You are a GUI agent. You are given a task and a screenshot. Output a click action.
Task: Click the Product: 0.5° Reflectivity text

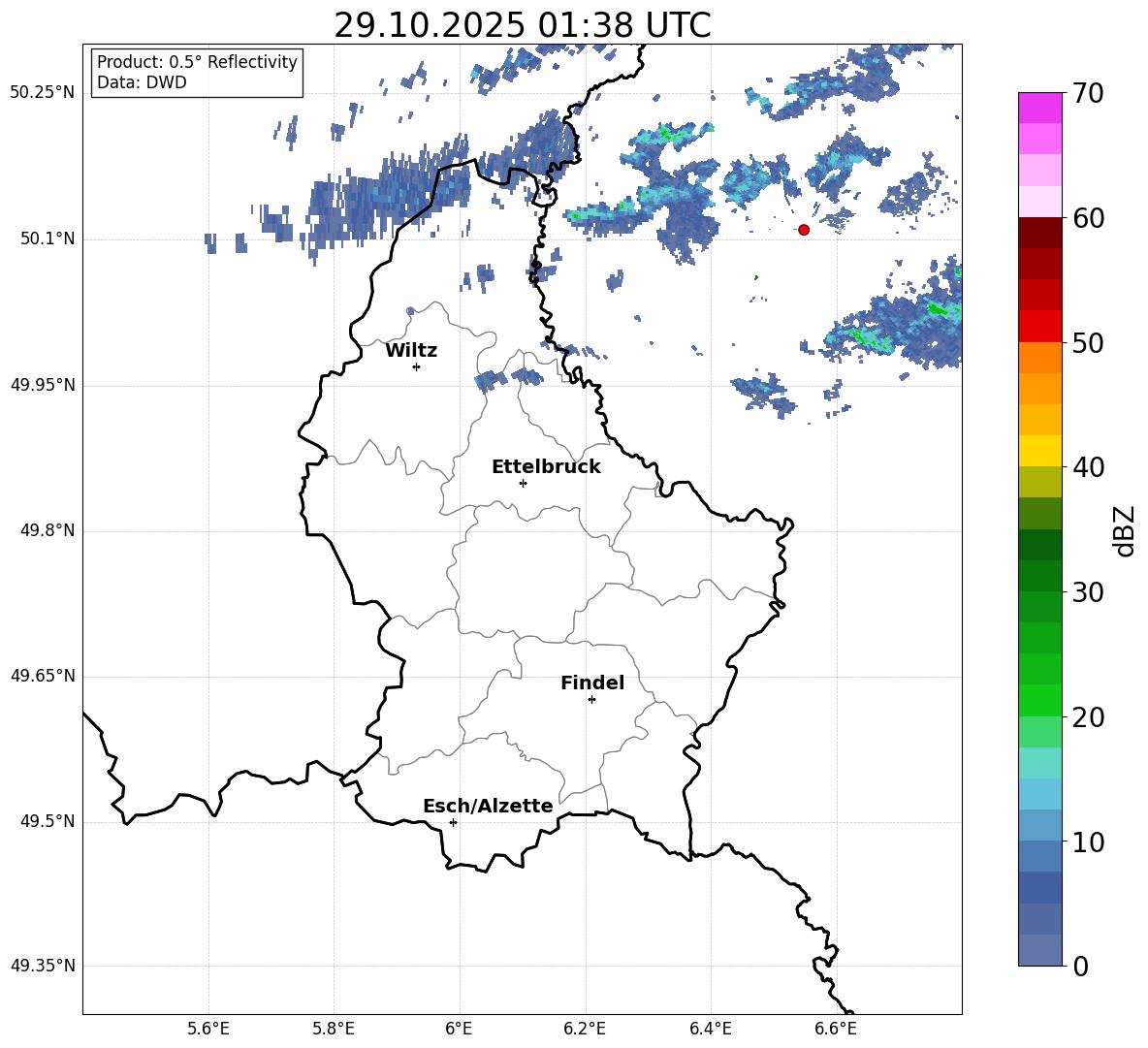[x=197, y=61]
